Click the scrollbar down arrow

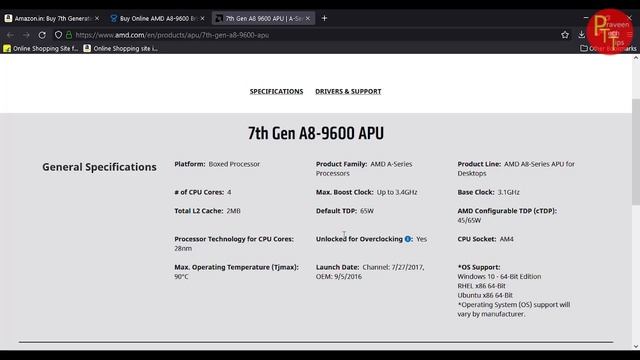636,346
